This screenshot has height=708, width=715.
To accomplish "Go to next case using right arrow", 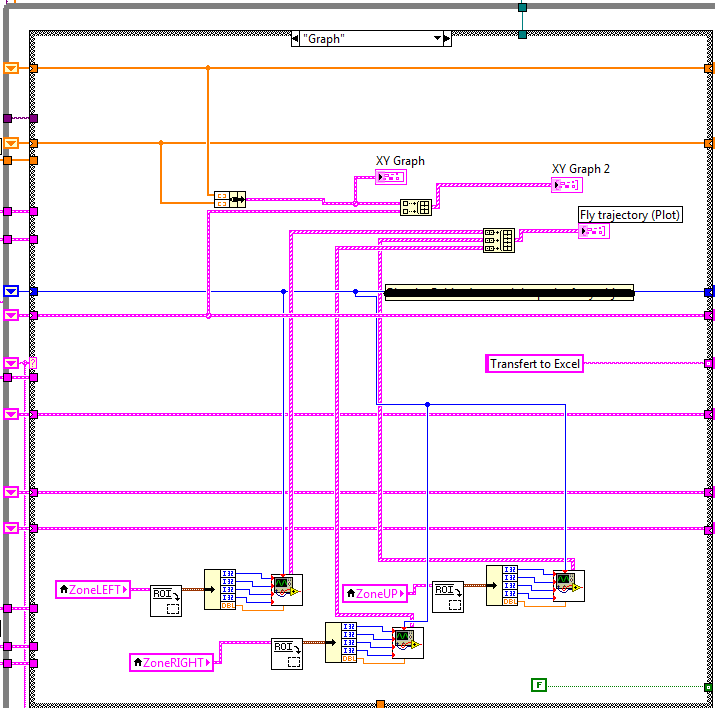I will coord(447,39).
